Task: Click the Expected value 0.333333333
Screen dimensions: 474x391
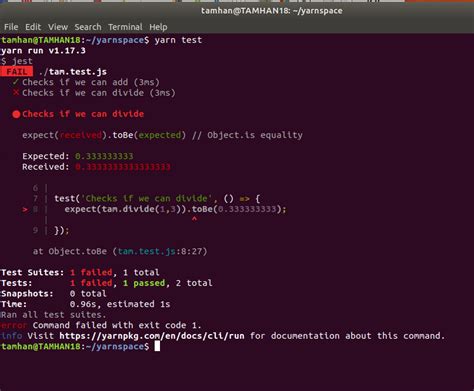Action: tap(104, 156)
